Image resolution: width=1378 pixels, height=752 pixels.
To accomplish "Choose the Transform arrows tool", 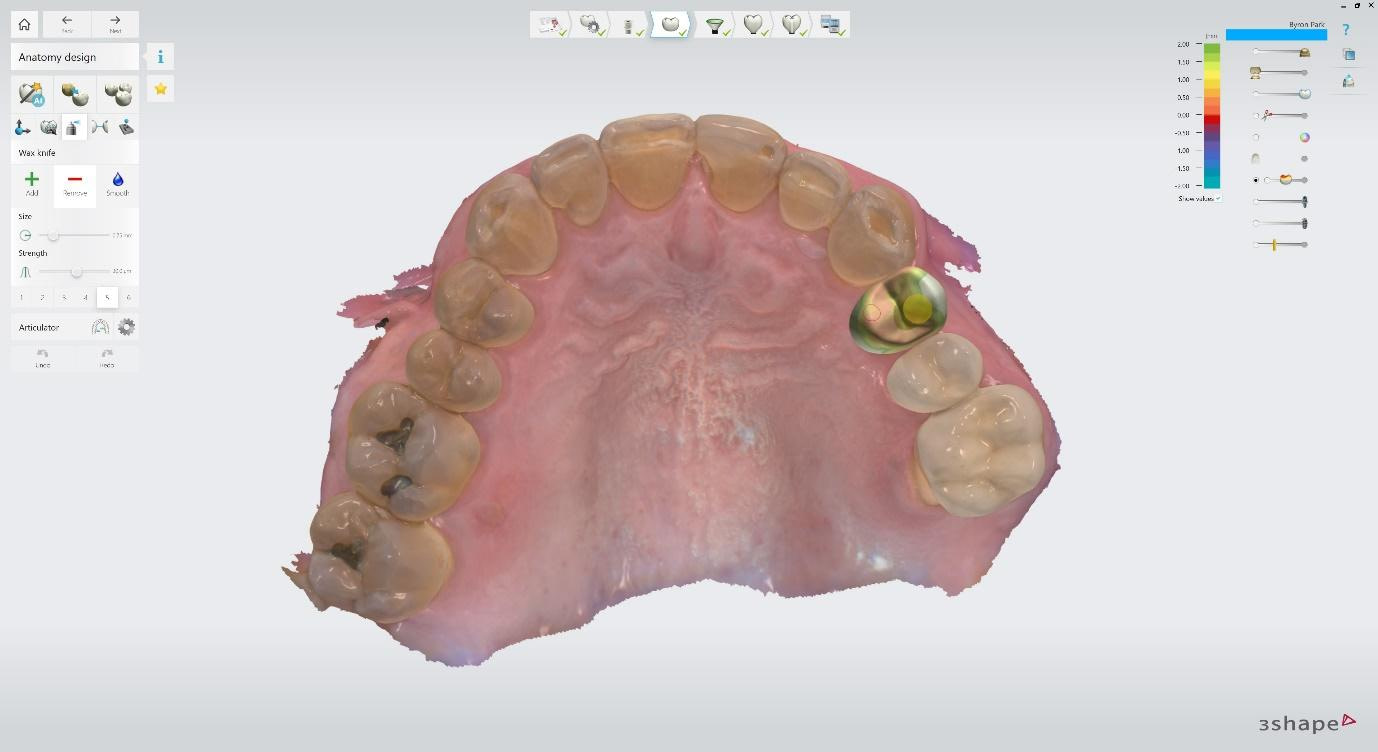I will click(x=22, y=127).
